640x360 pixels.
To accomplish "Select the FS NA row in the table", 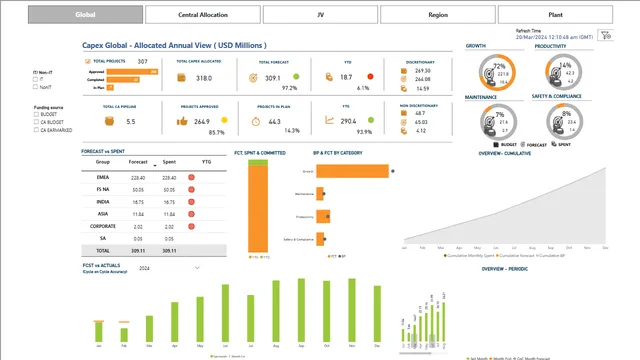I will tap(154, 190).
